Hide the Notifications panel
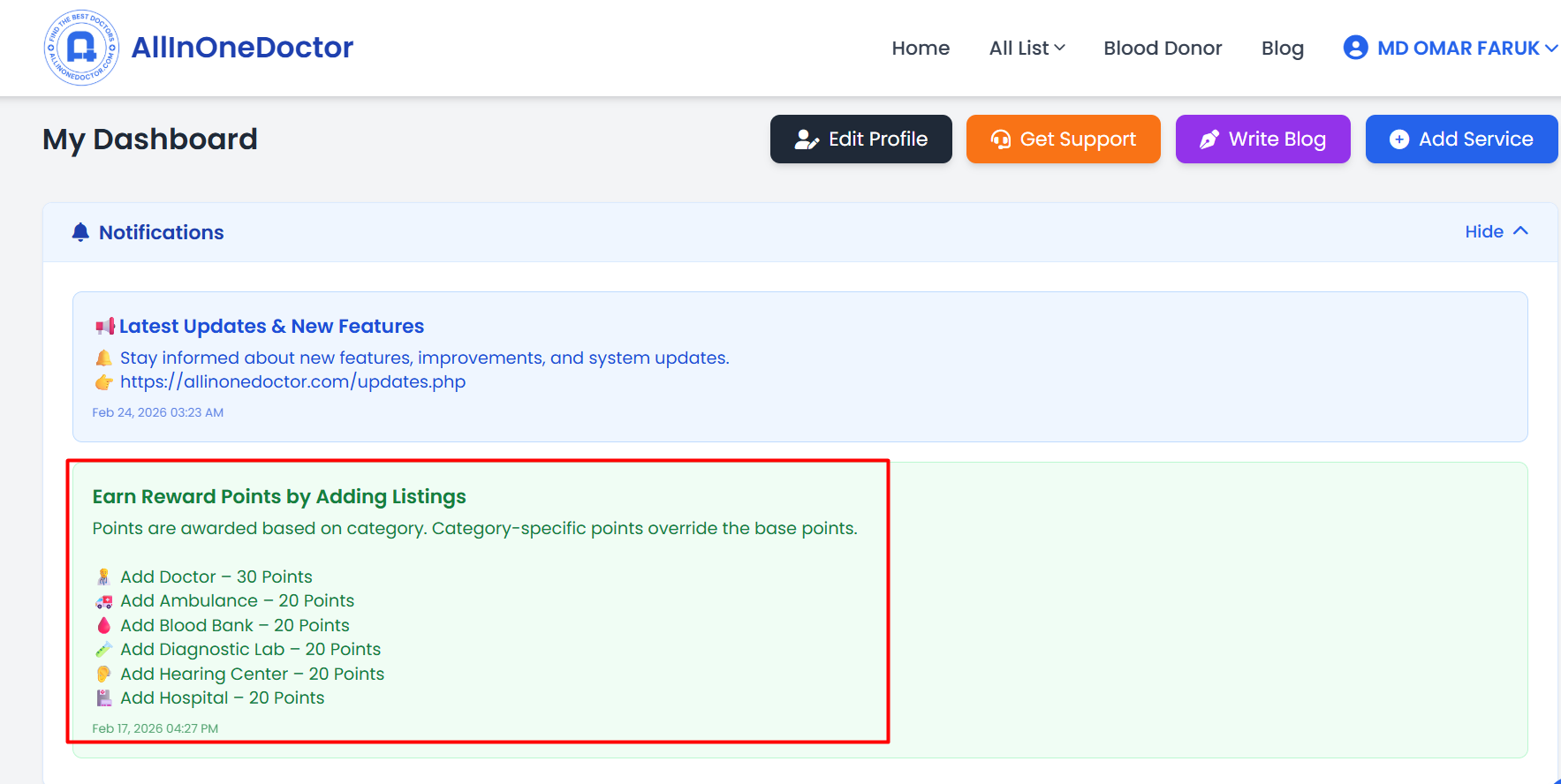This screenshot has height=784, width=1561. [1496, 231]
